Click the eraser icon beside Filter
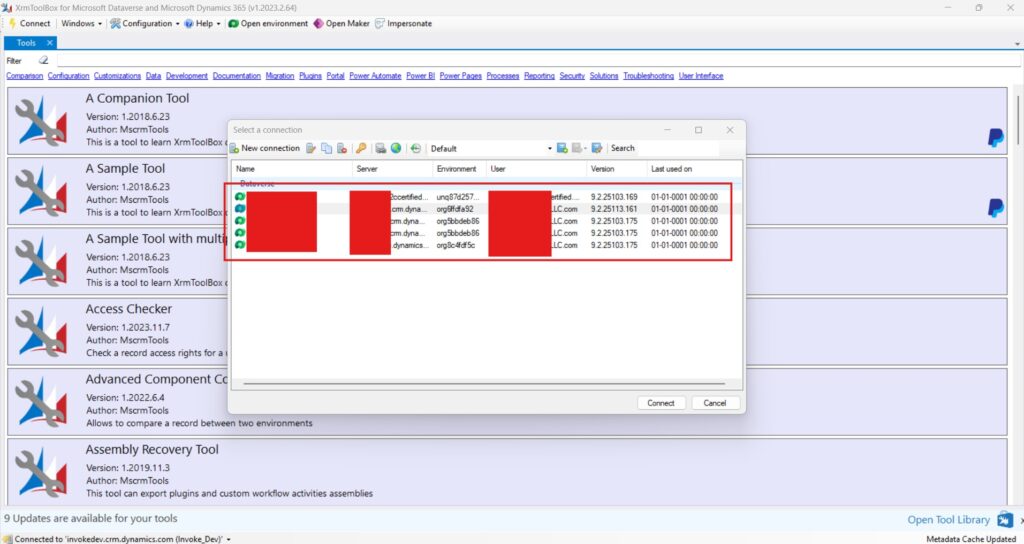 tap(43, 60)
